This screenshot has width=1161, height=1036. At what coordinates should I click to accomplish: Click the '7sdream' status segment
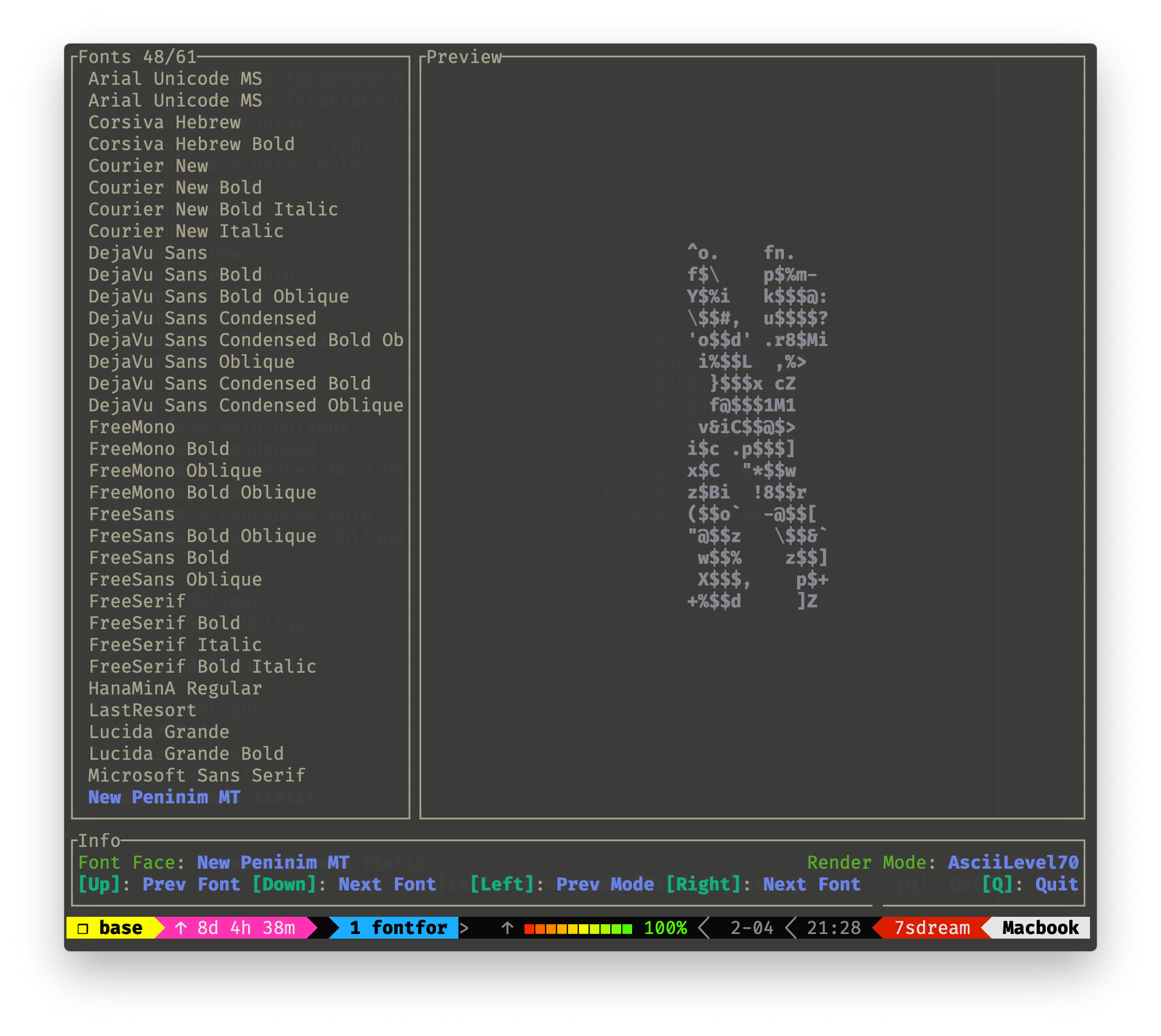pos(932,928)
